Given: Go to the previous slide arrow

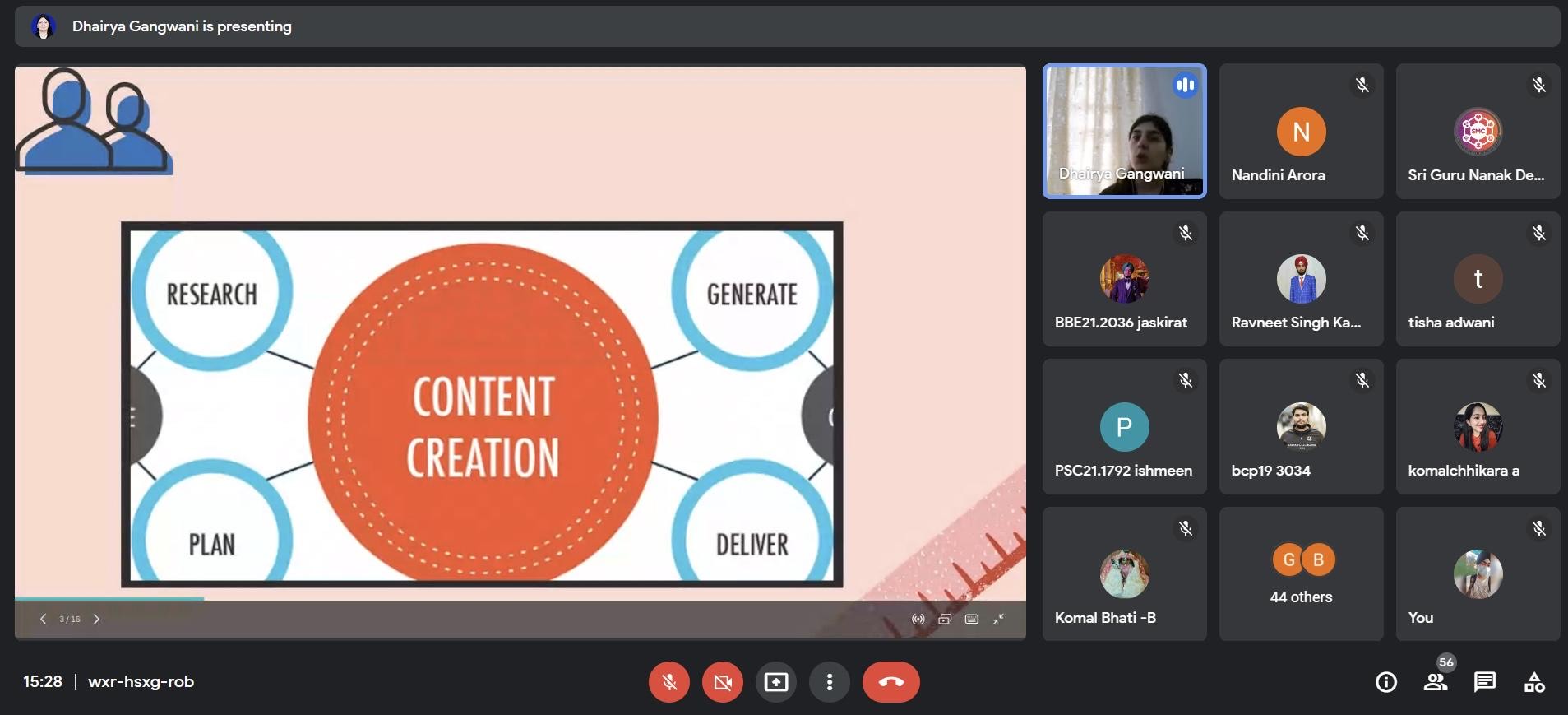Looking at the screenshot, I should [x=43, y=619].
